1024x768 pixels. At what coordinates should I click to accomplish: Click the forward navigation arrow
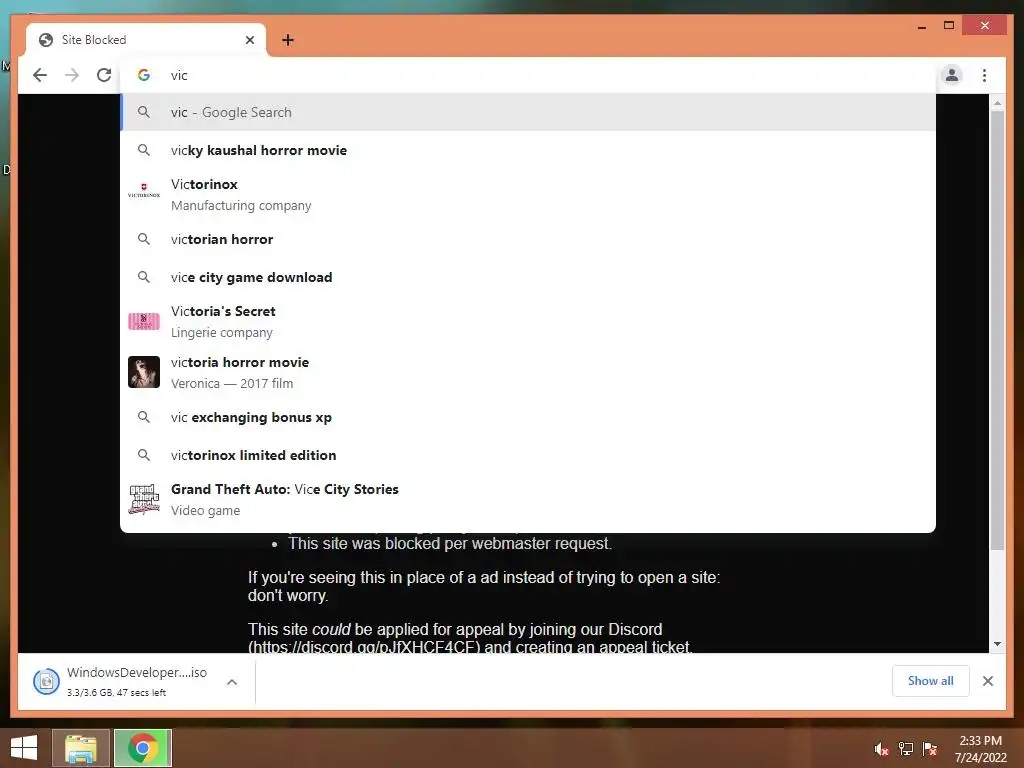[x=72, y=75]
